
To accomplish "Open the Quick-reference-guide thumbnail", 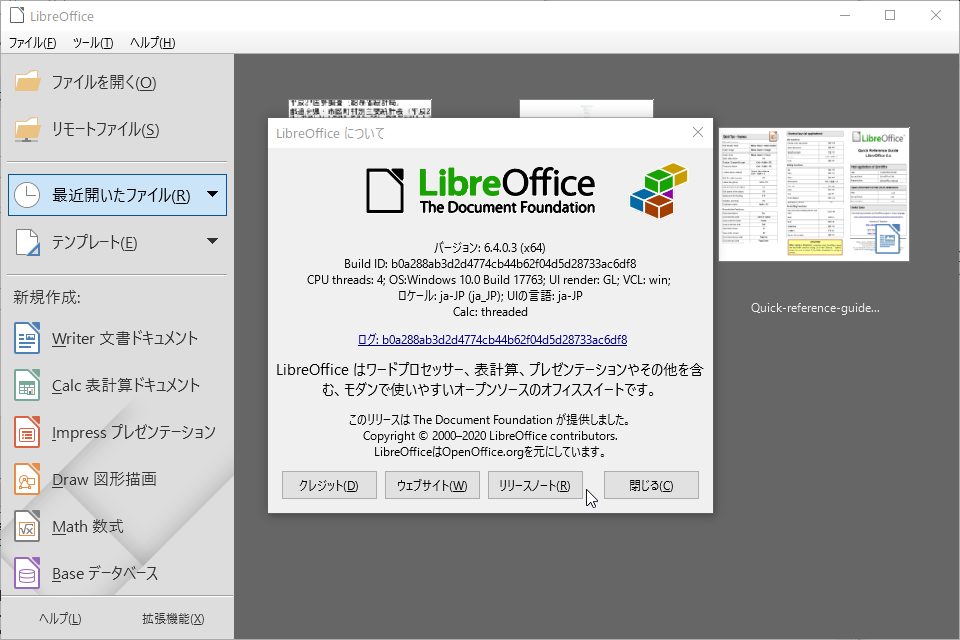I will pyautogui.click(x=813, y=193).
